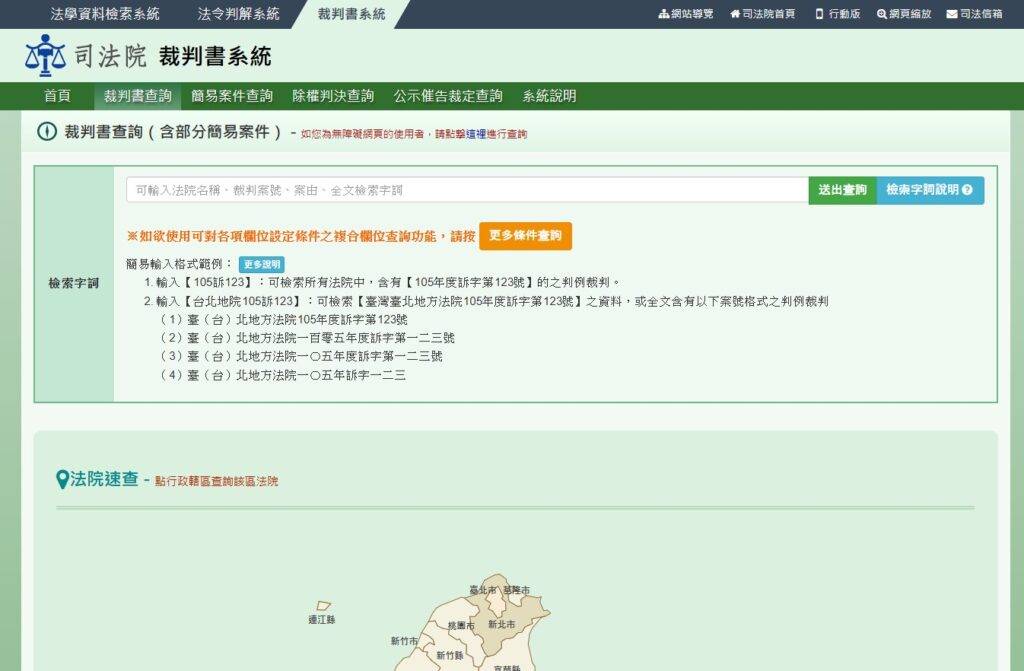Viewport: 1024px width, 671px height.
Task: Click the map pin icon by 法院速查
Action: tap(63, 480)
